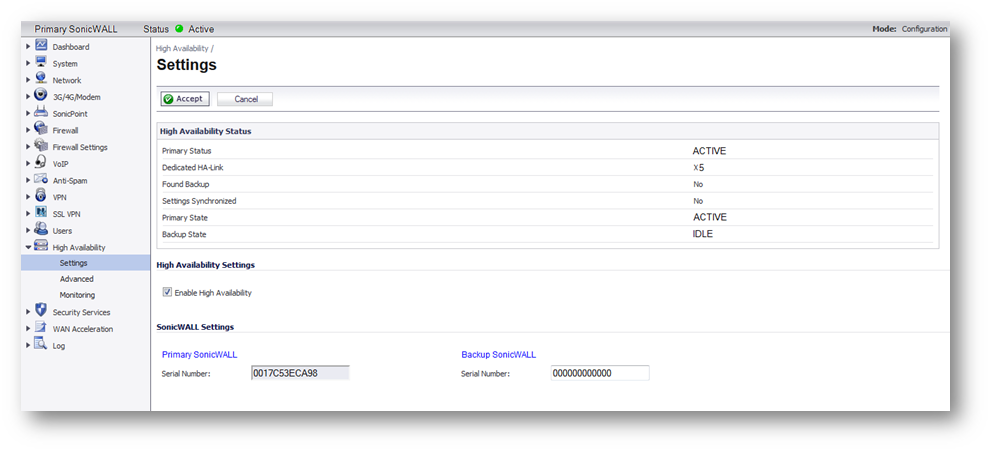Image resolution: width=992 pixels, height=453 pixels.
Task: Open the Advanced submenu item
Action: pos(77,279)
